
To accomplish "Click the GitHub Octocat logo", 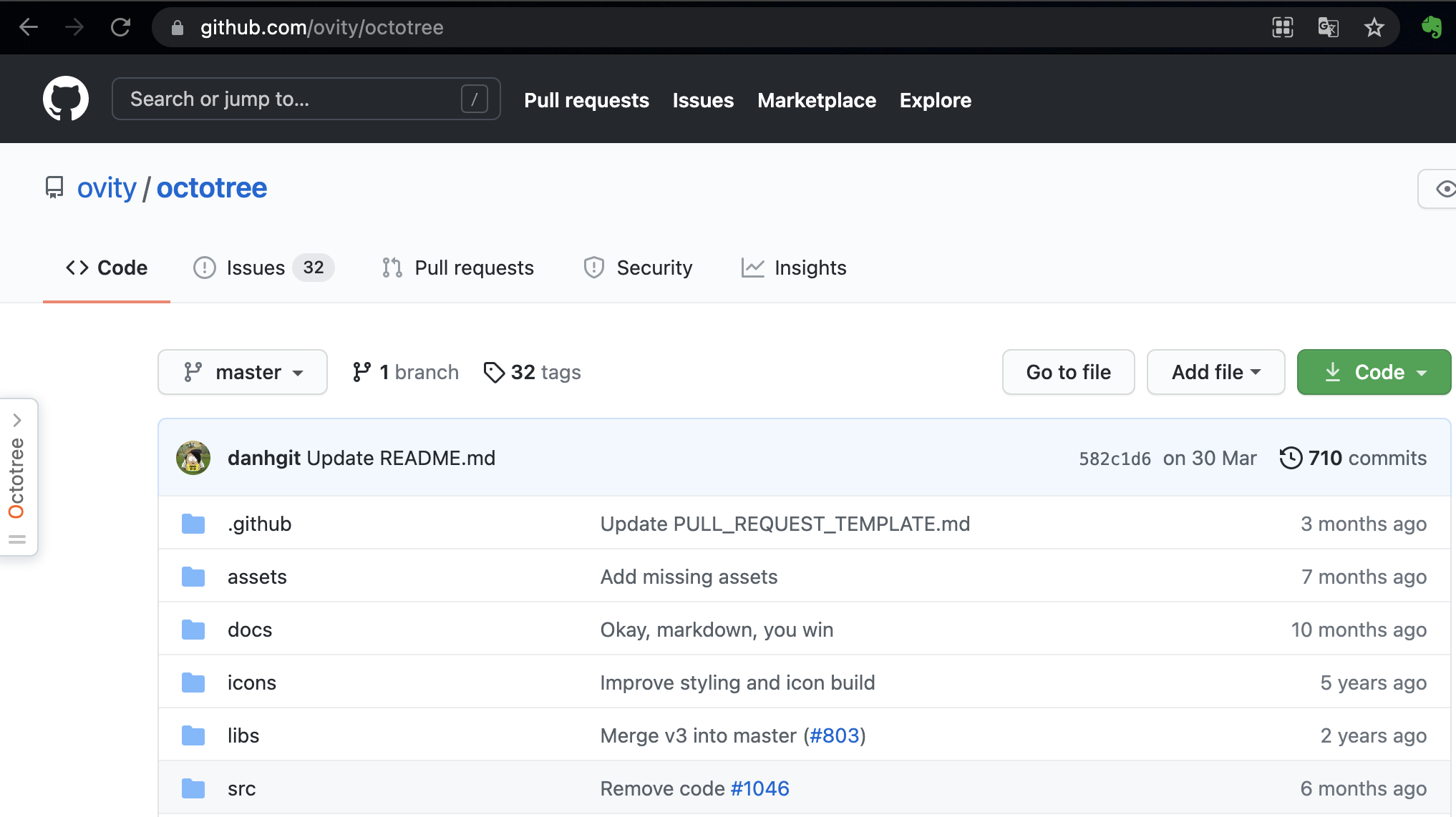I will click(65, 99).
